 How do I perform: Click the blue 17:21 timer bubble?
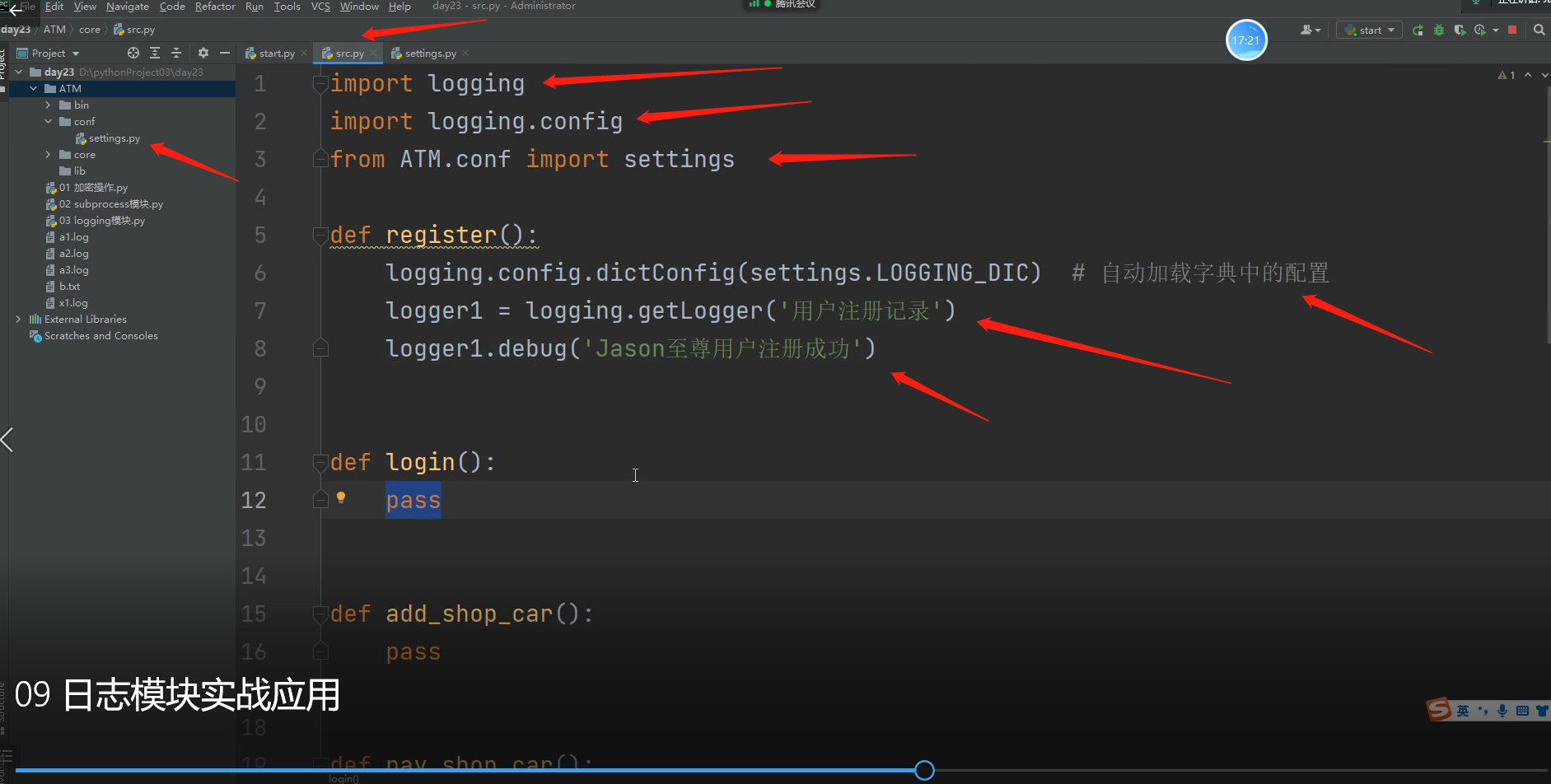tap(1246, 40)
